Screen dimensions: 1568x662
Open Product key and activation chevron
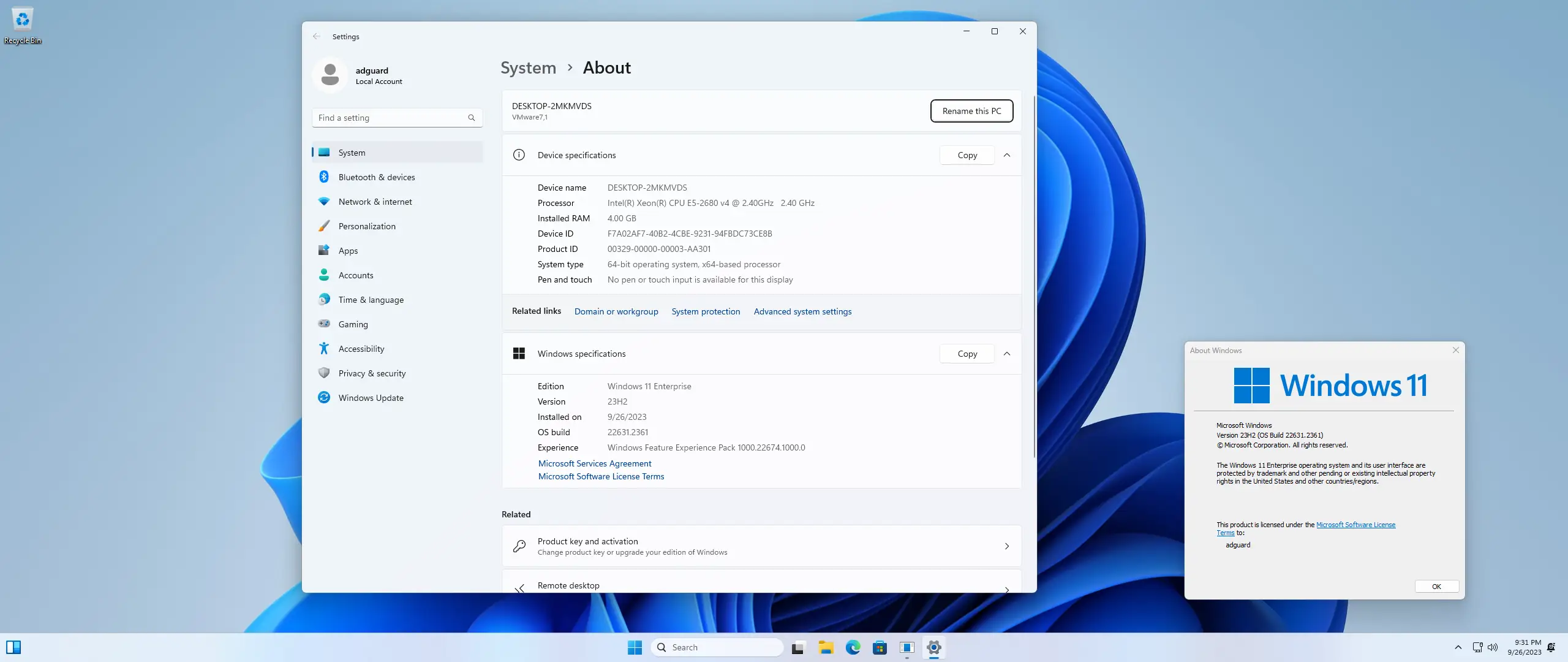[1006, 546]
